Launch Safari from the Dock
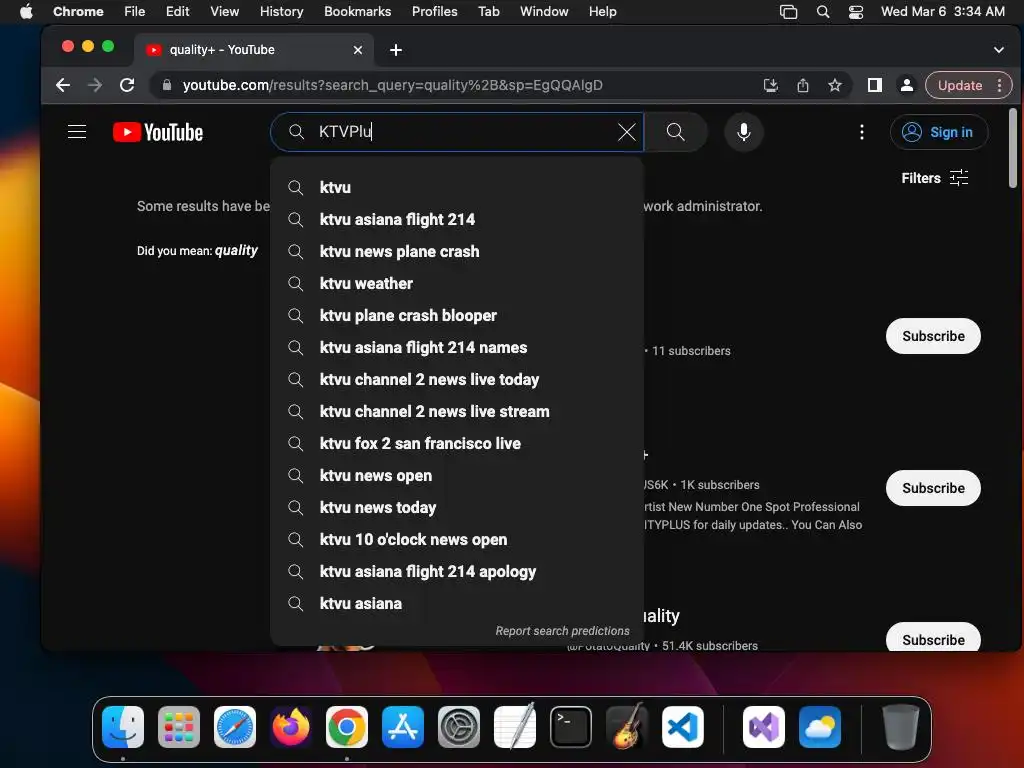Image resolution: width=1024 pixels, height=768 pixels. [x=235, y=727]
